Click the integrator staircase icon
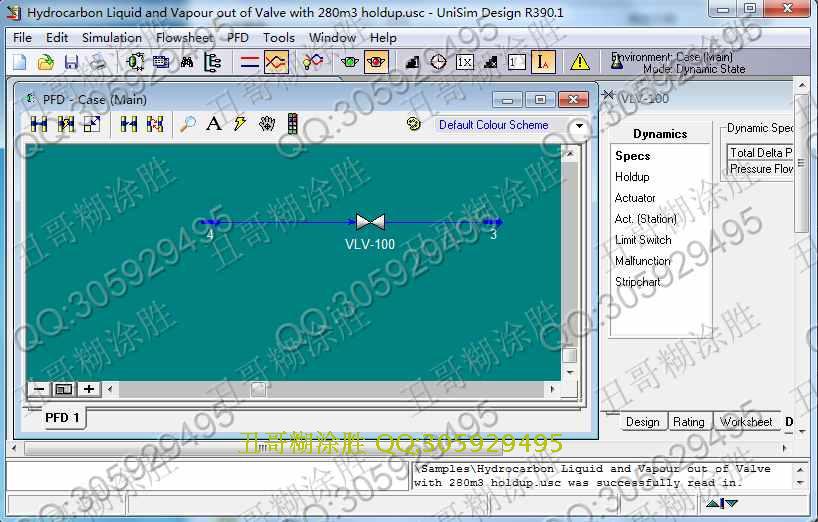Image resolution: width=818 pixels, height=522 pixels. tap(412, 62)
